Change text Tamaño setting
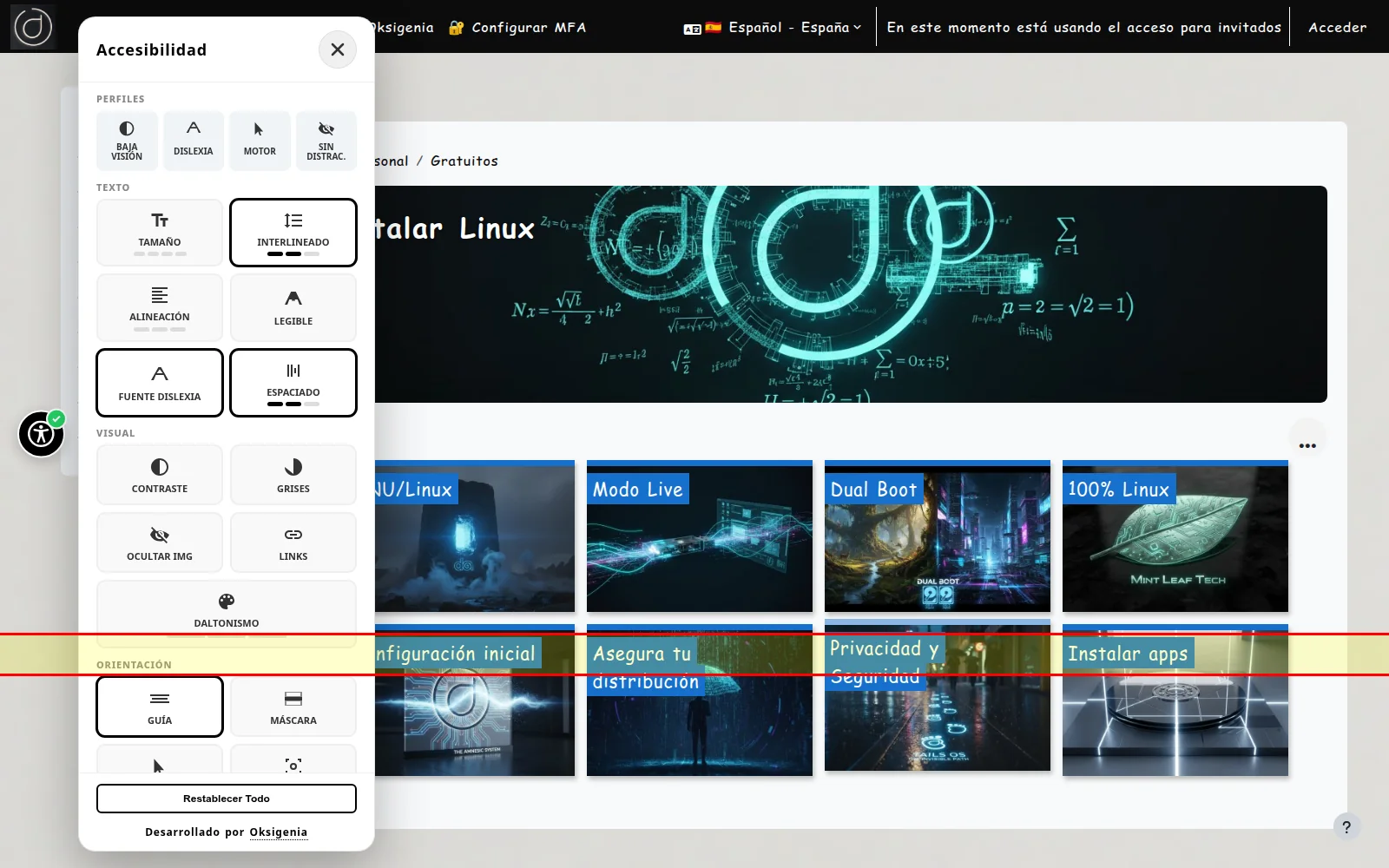Image resolution: width=1389 pixels, height=868 pixels. coord(160,233)
